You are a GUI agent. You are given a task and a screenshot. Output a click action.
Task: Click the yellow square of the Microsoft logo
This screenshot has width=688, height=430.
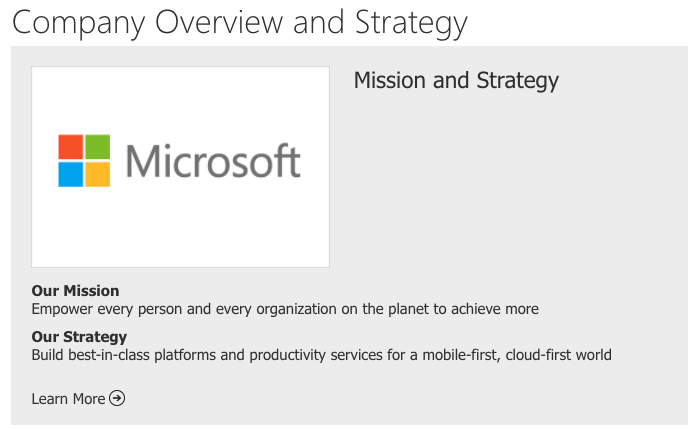(97, 174)
